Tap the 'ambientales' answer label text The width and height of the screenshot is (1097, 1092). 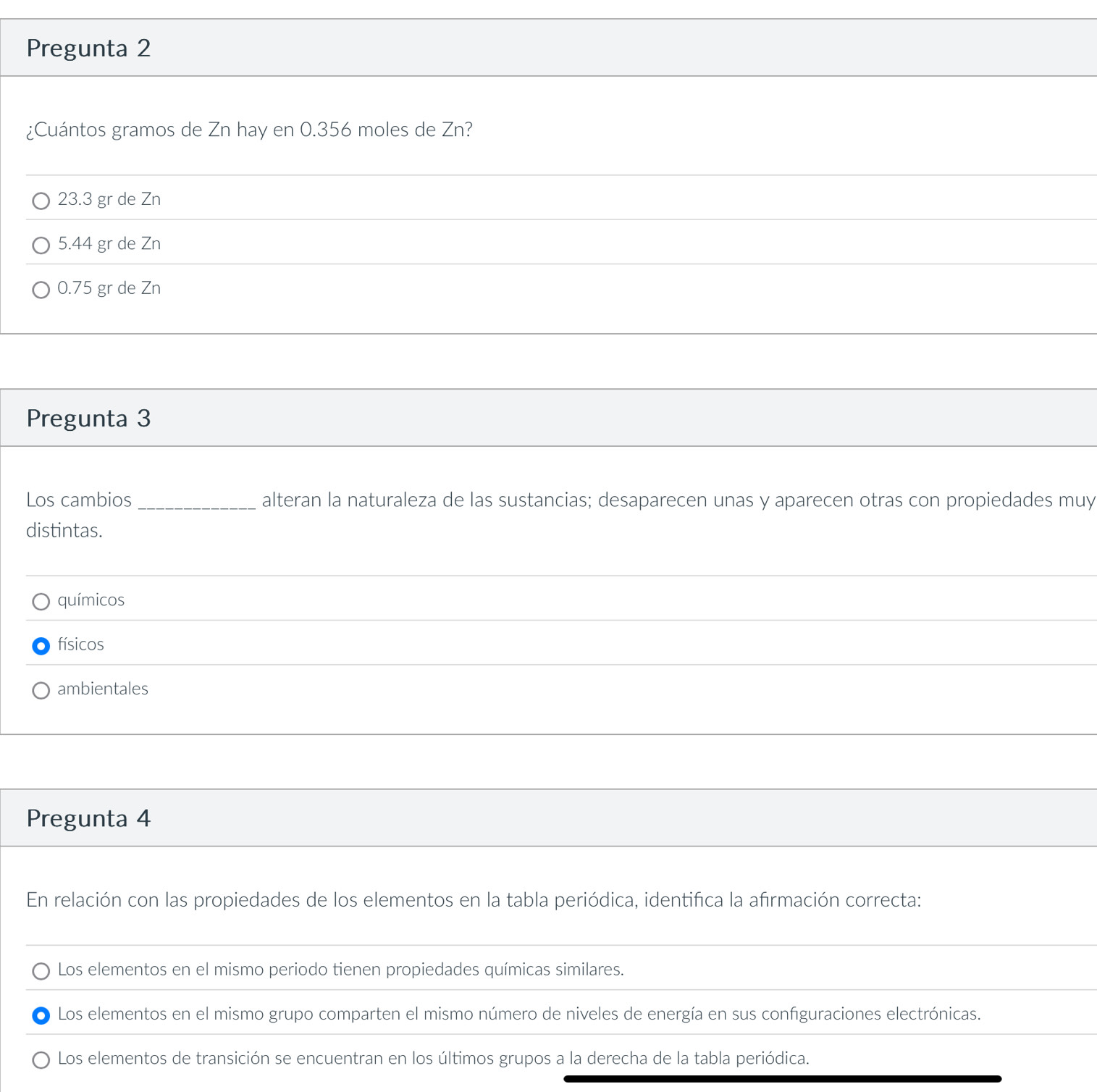coord(103,689)
